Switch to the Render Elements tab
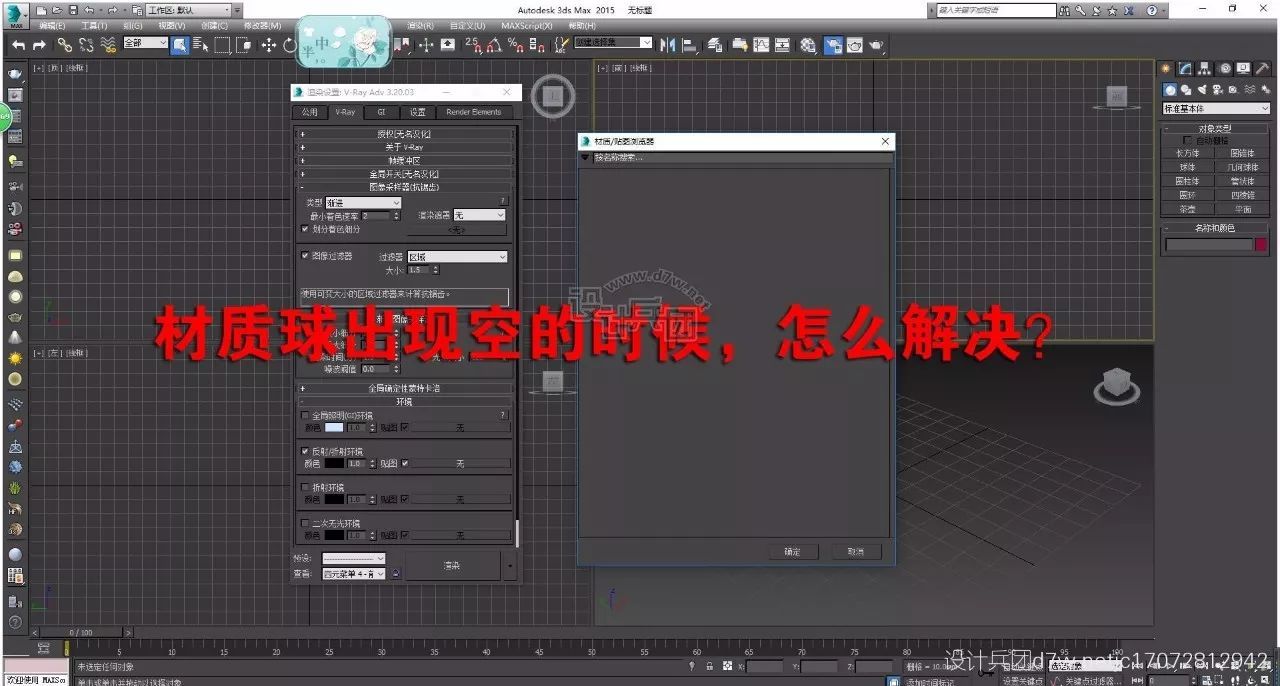 click(474, 112)
